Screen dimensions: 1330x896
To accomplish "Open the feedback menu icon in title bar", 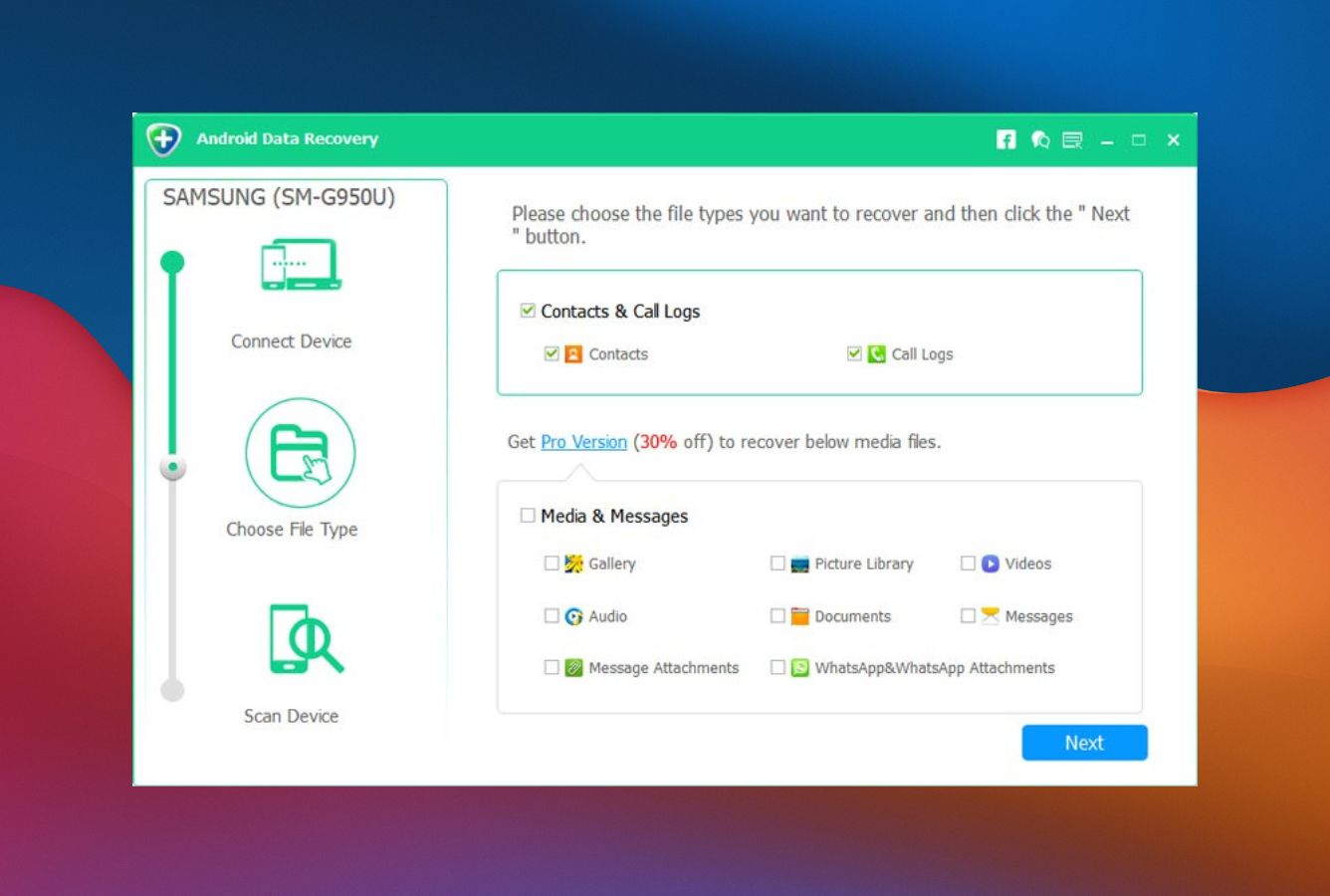I will point(1072,140).
